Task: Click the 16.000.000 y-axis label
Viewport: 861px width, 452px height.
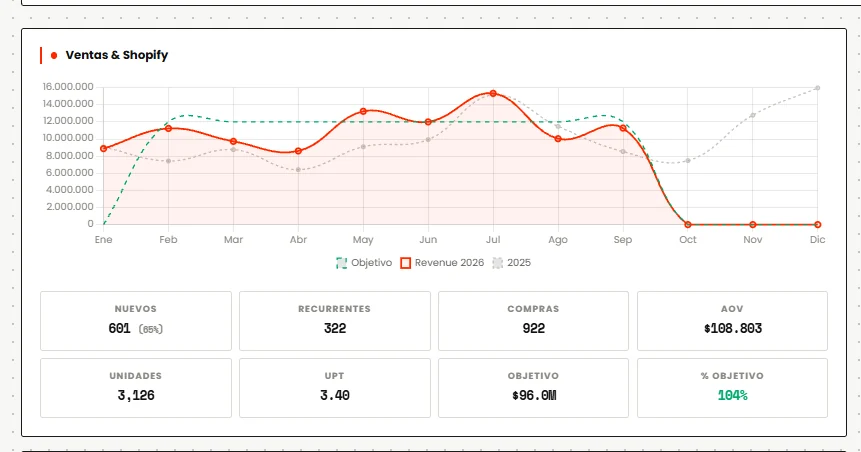Action: point(68,87)
